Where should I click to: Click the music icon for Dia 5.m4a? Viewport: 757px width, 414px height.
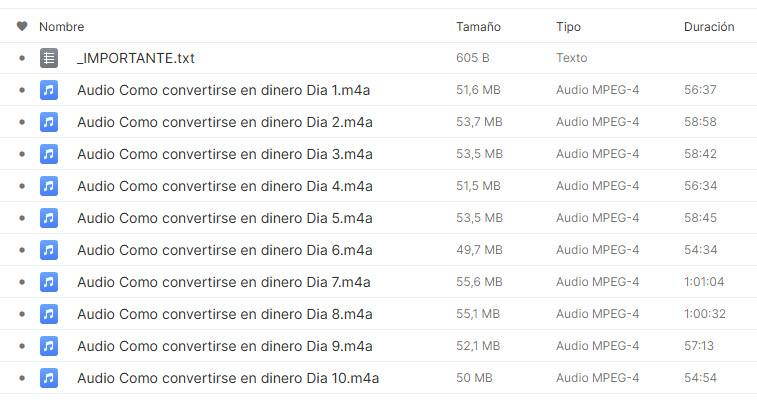pos(49,218)
